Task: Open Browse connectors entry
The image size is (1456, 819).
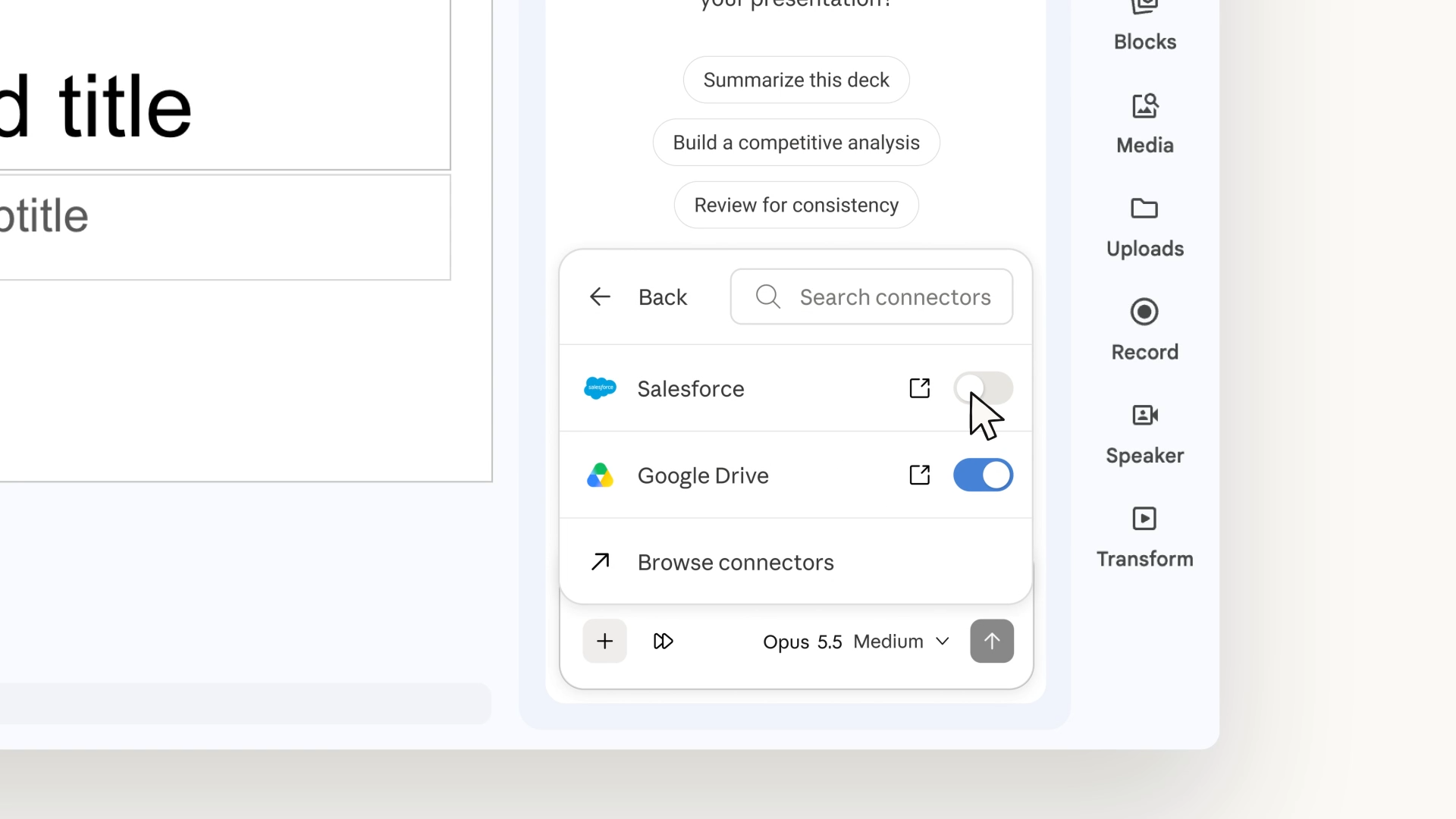Action: click(795, 562)
